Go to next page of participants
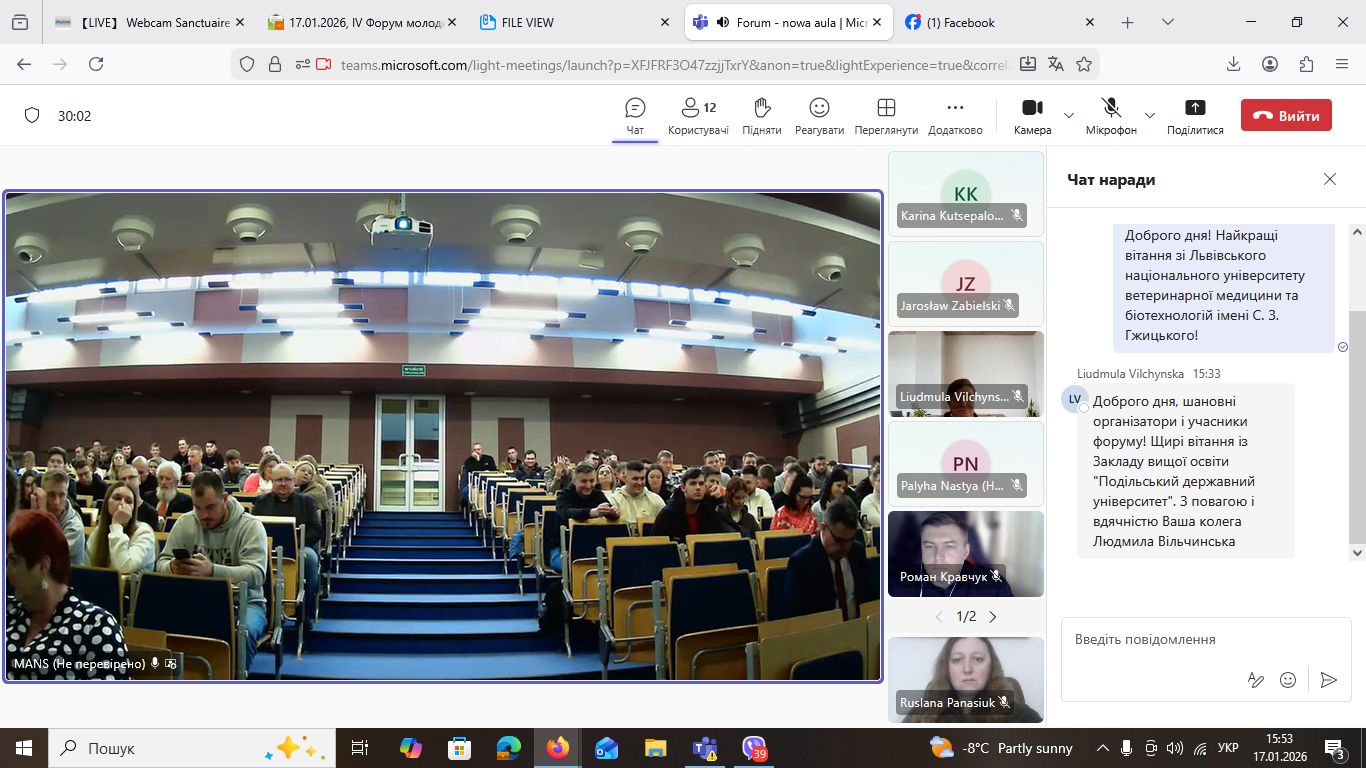 992,617
